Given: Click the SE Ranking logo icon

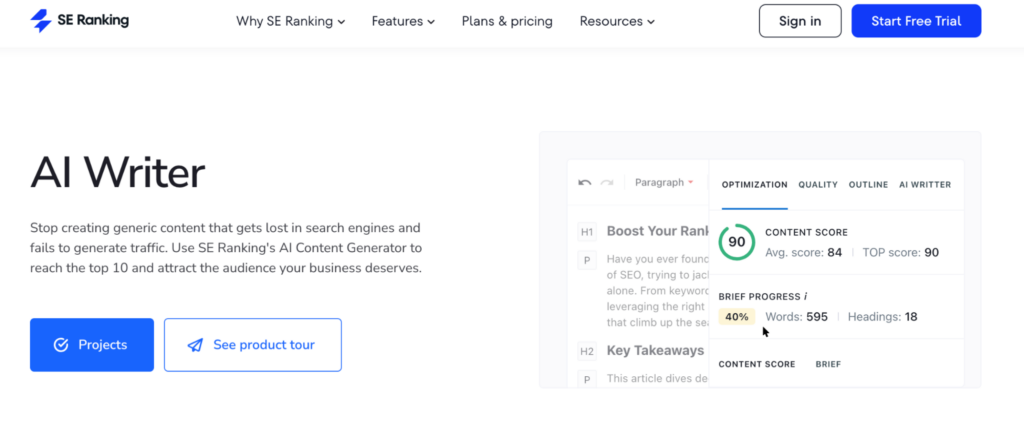Looking at the screenshot, I should 41,21.
